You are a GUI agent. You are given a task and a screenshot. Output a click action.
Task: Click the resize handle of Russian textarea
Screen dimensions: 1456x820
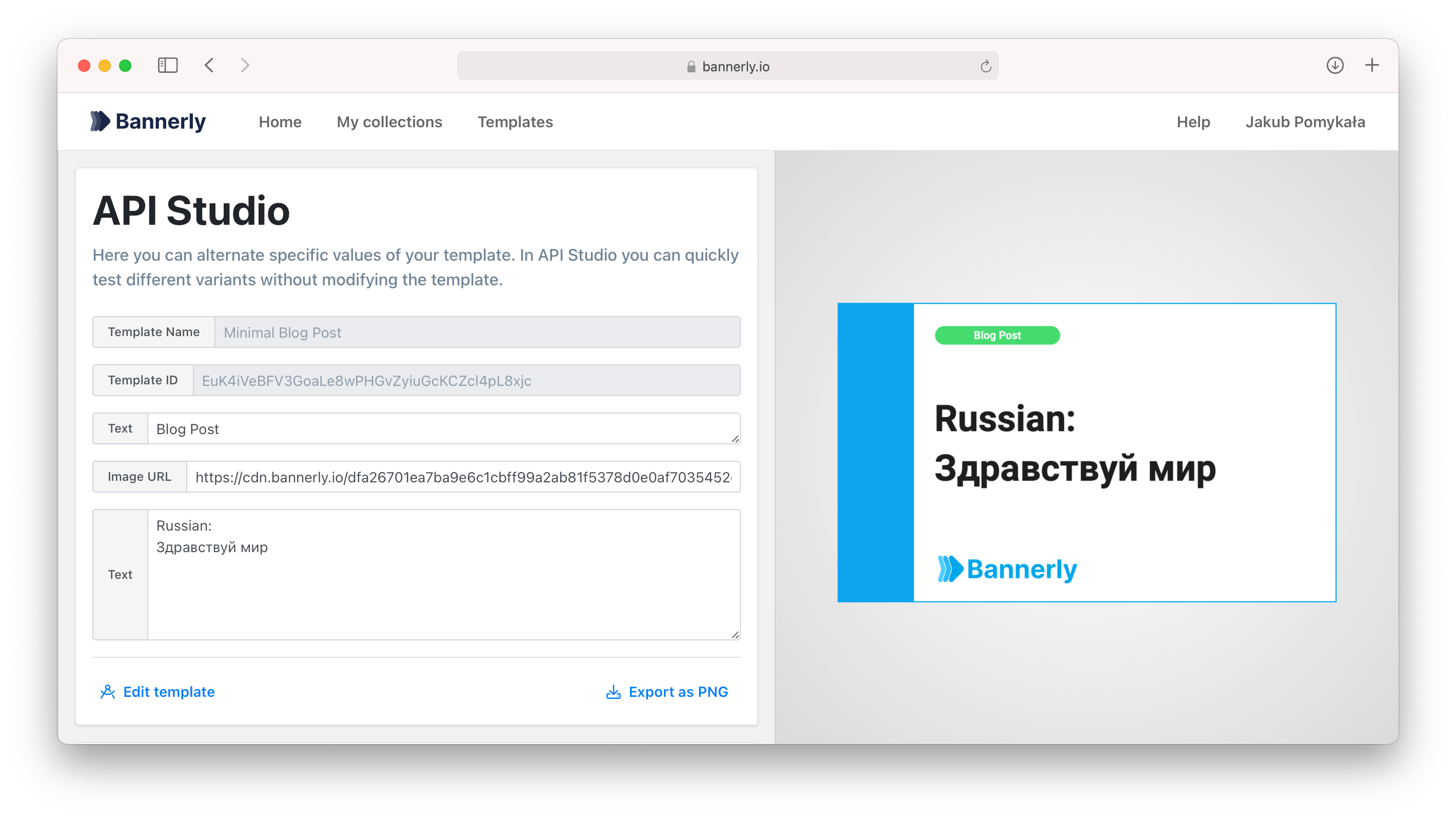pyautogui.click(x=735, y=635)
